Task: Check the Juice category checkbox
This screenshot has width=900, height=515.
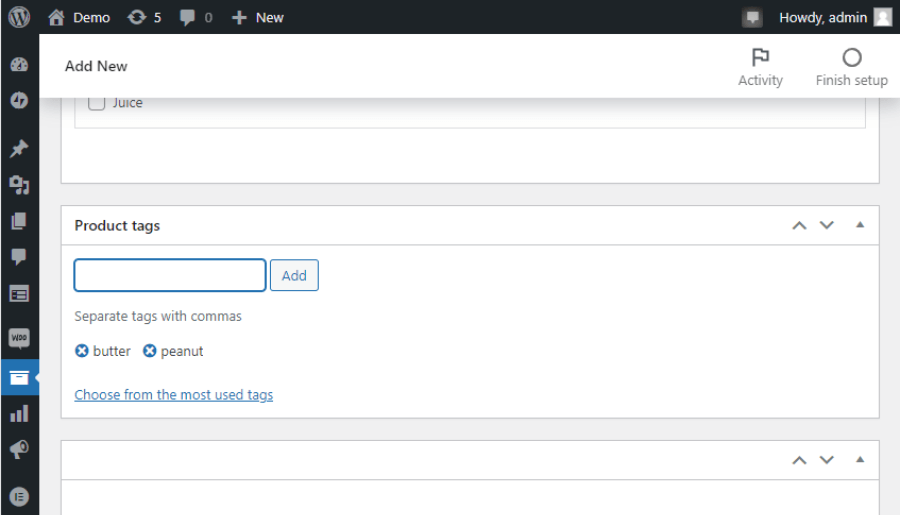Action: (x=96, y=103)
